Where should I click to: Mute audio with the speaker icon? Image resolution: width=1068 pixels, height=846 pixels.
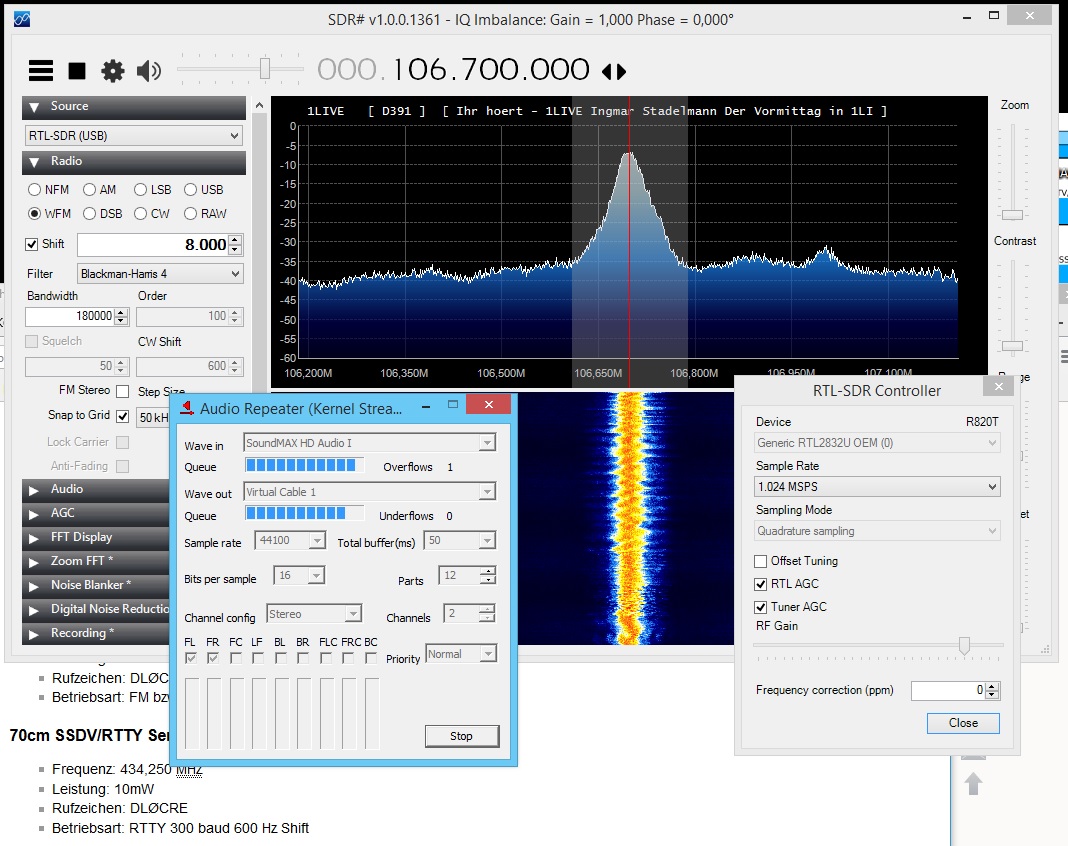(149, 70)
